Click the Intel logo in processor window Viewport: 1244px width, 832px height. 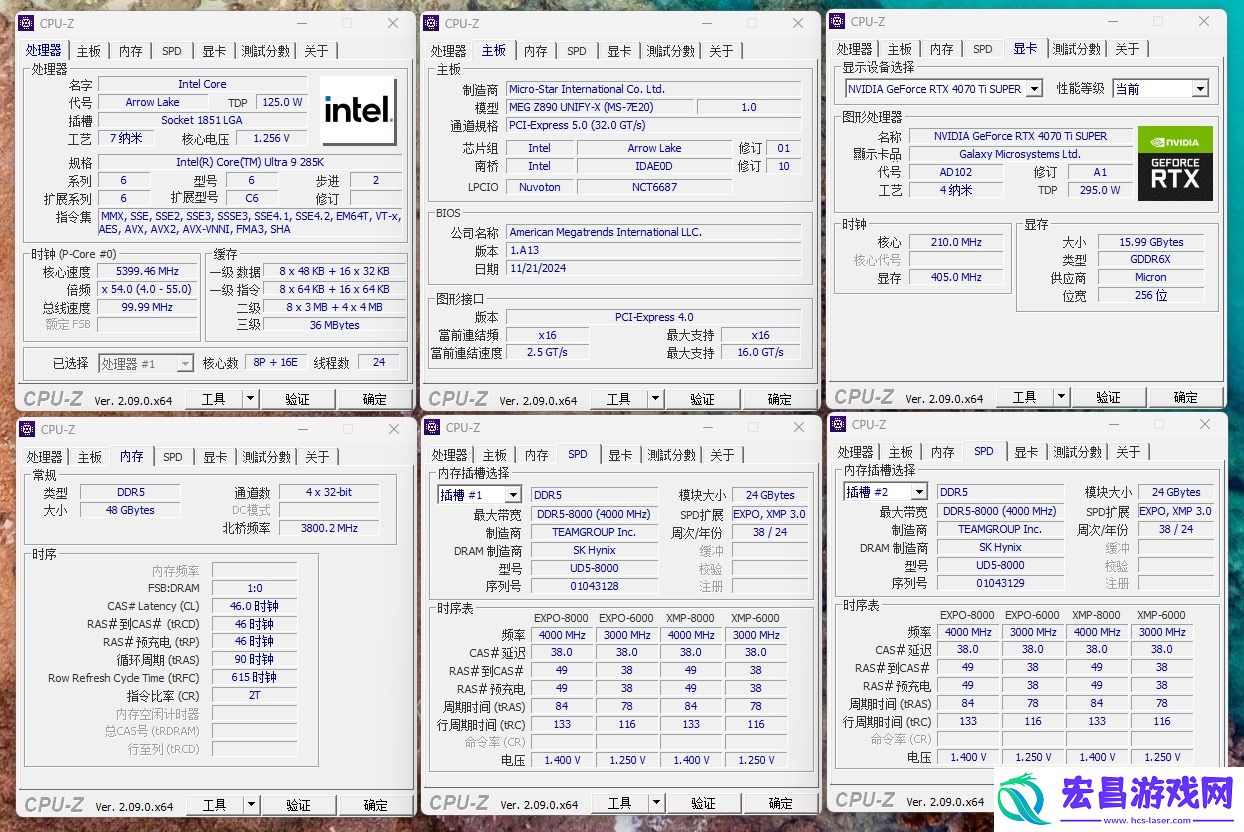(360, 112)
